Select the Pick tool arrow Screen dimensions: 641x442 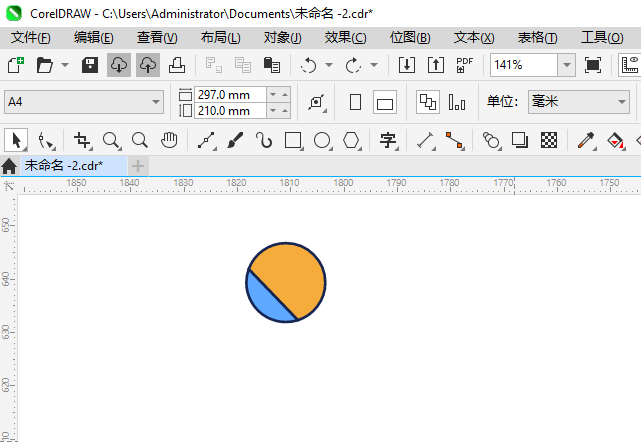click(x=16, y=141)
